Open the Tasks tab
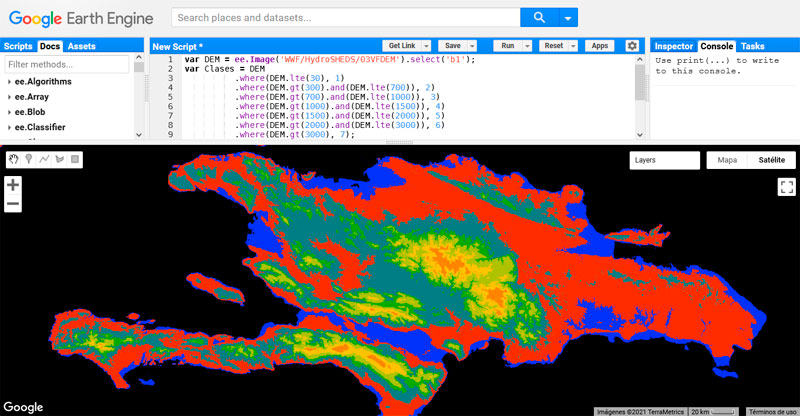The height and width of the screenshot is (416, 800). [x=753, y=46]
